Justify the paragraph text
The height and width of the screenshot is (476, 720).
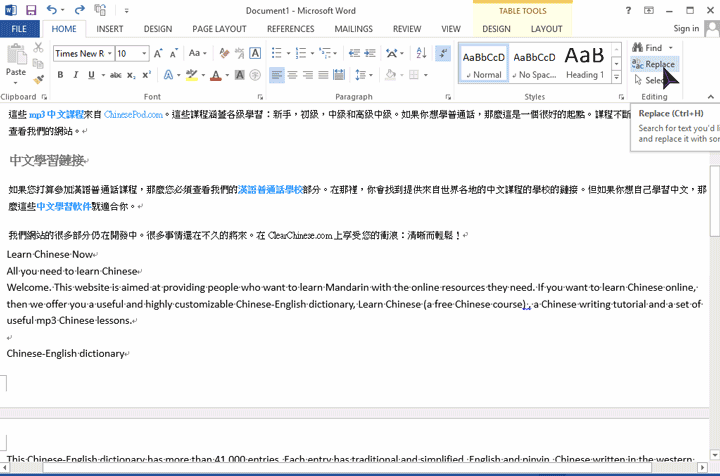click(x=323, y=75)
